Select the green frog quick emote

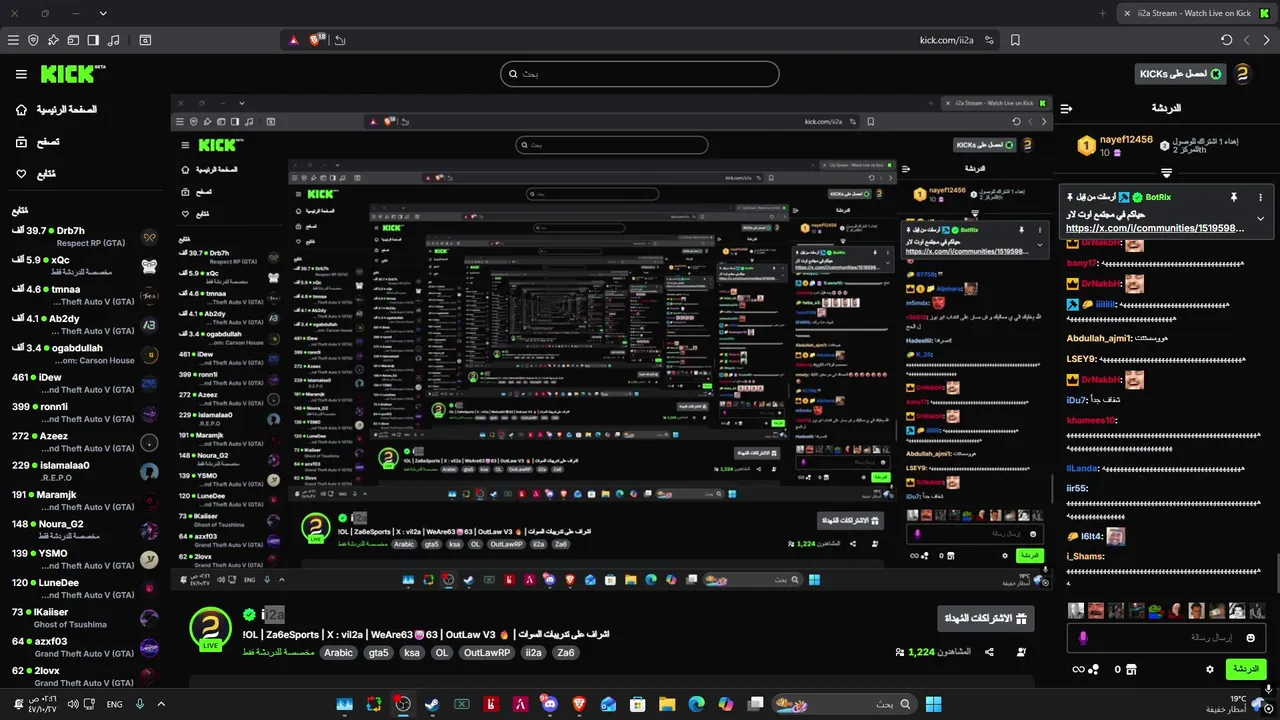[x=1156, y=610]
